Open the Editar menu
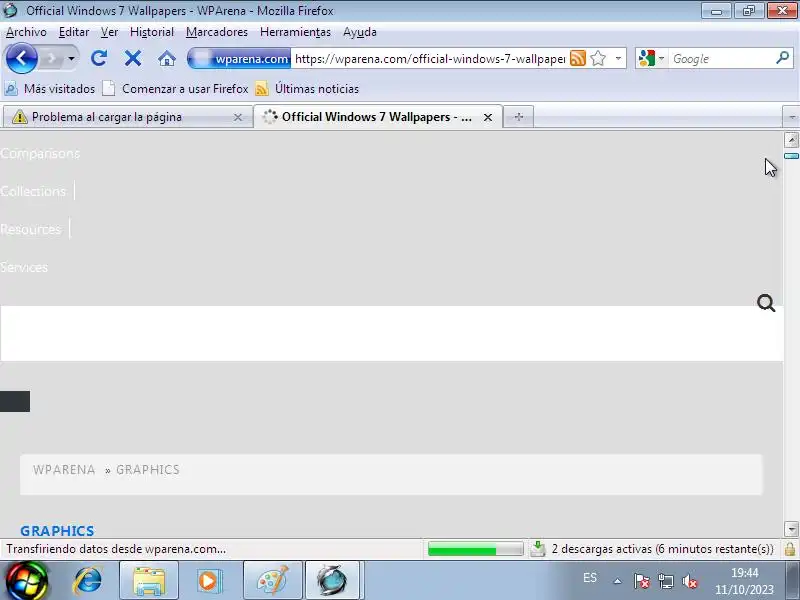The height and width of the screenshot is (600, 800). point(73,32)
